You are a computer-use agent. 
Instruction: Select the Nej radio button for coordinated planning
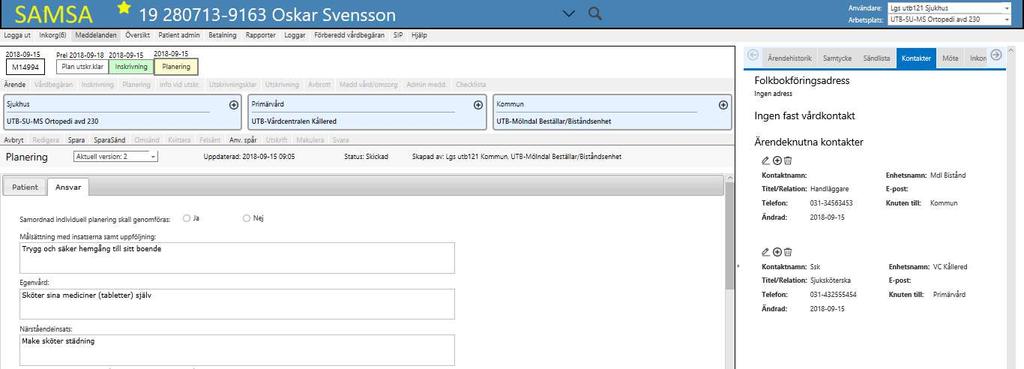coord(246,218)
